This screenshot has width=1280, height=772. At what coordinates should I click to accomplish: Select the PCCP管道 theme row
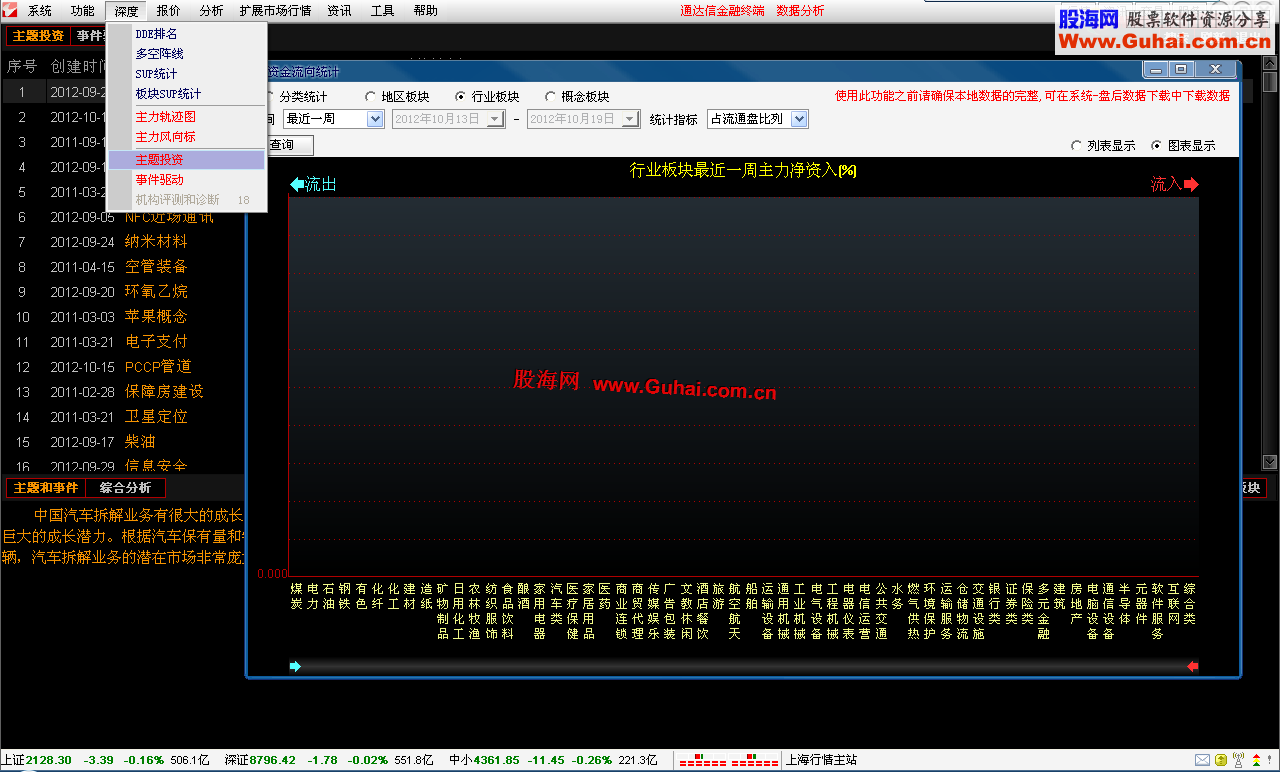(125, 367)
